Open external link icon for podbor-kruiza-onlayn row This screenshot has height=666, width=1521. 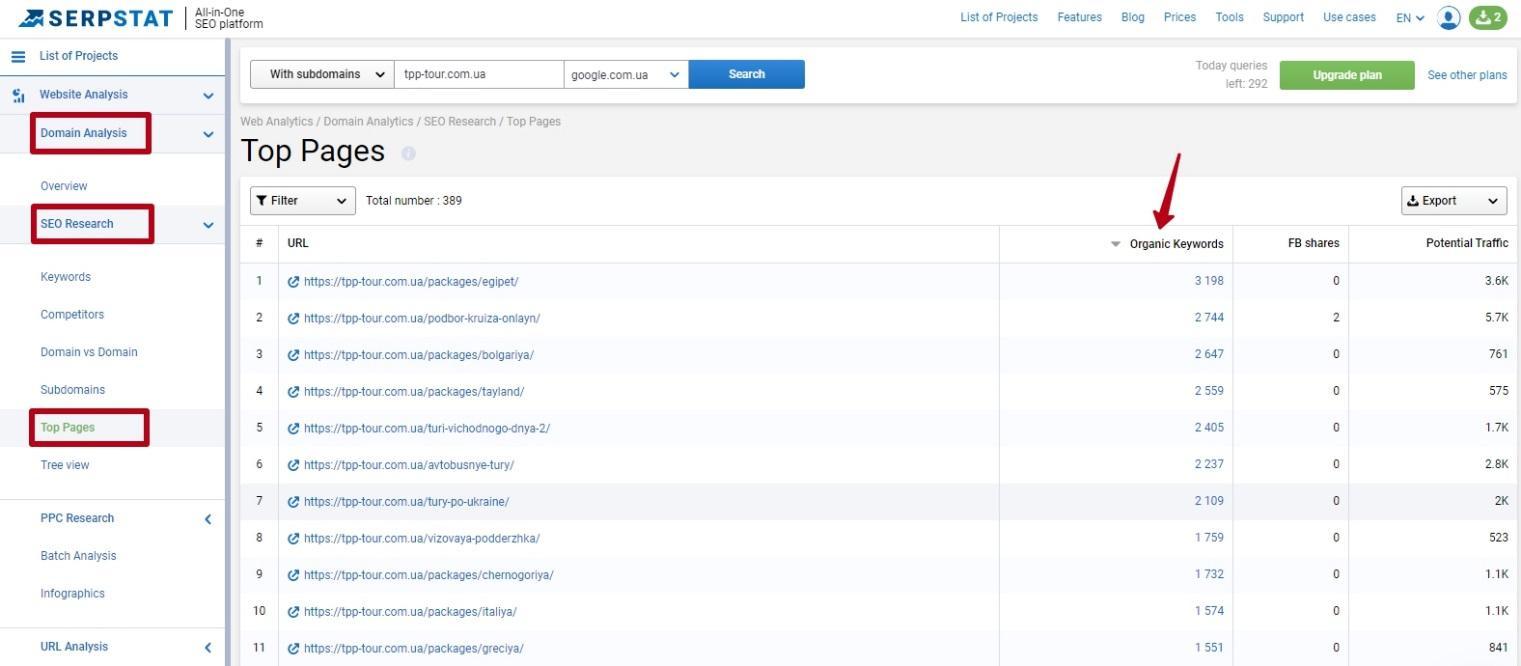pyautogui.click(x=293, y=318)
